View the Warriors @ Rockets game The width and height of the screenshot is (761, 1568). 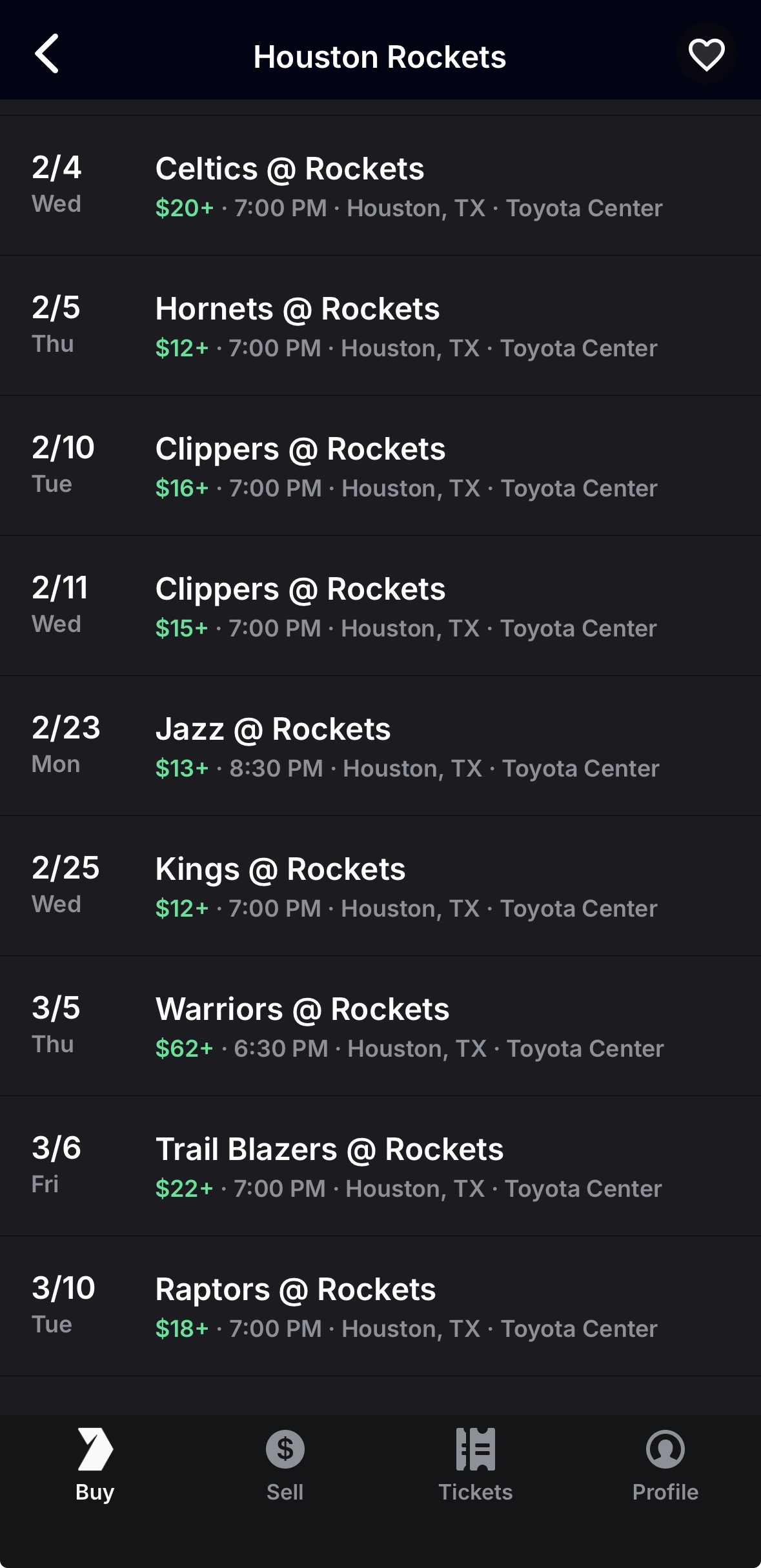[302, 1010]
